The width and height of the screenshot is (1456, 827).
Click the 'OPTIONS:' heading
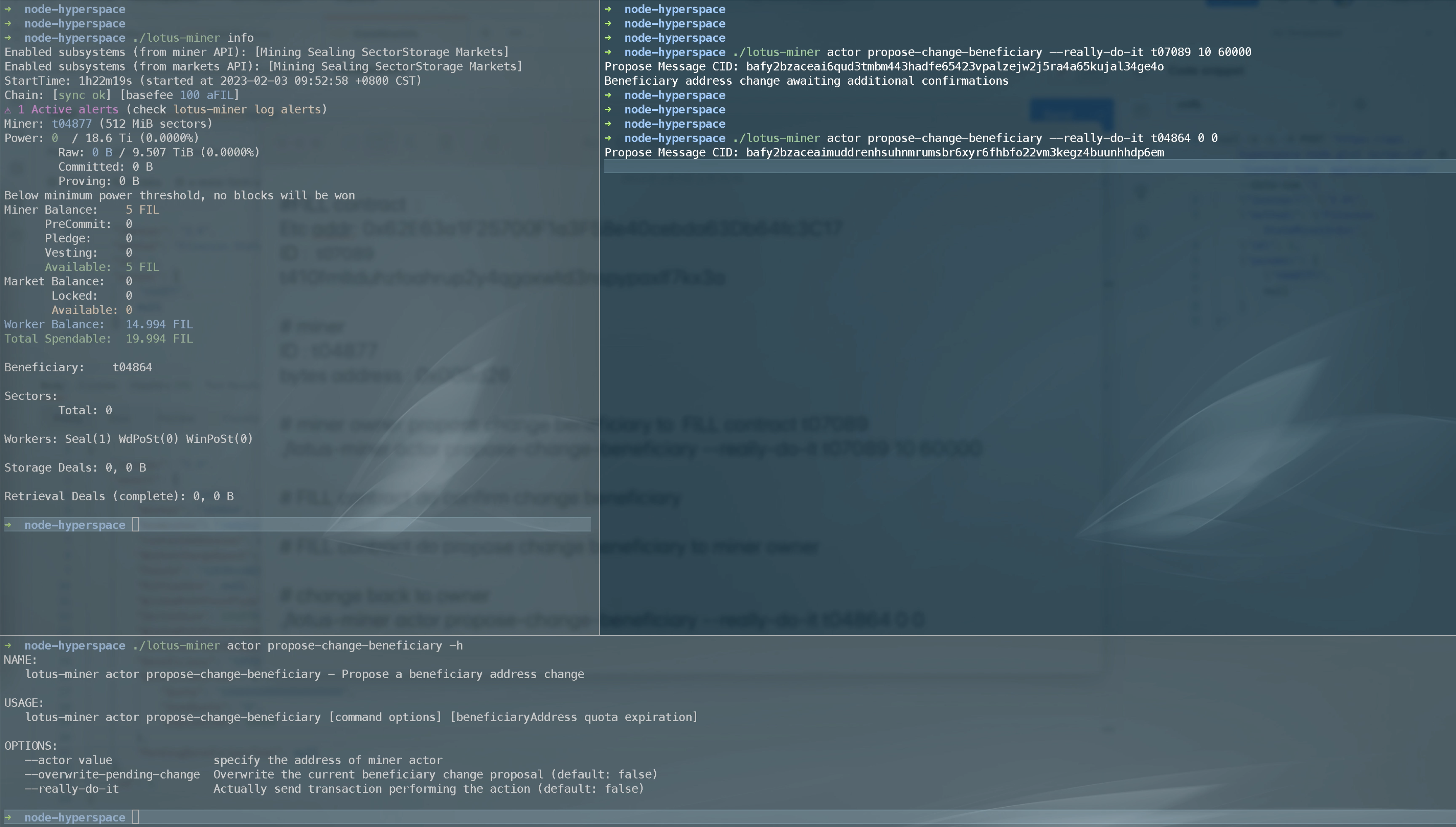tap(31, 746)
